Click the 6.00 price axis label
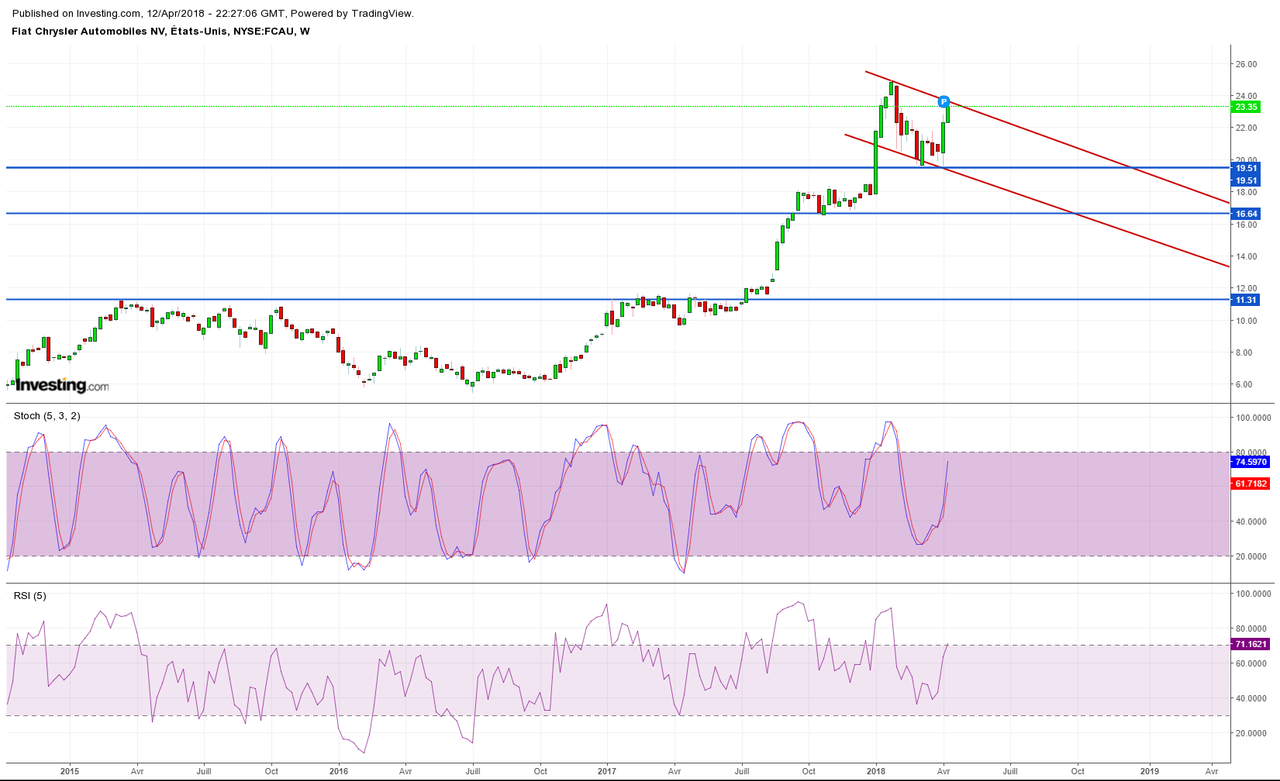Screen dimensions: 1280x781 [1244, 384]
